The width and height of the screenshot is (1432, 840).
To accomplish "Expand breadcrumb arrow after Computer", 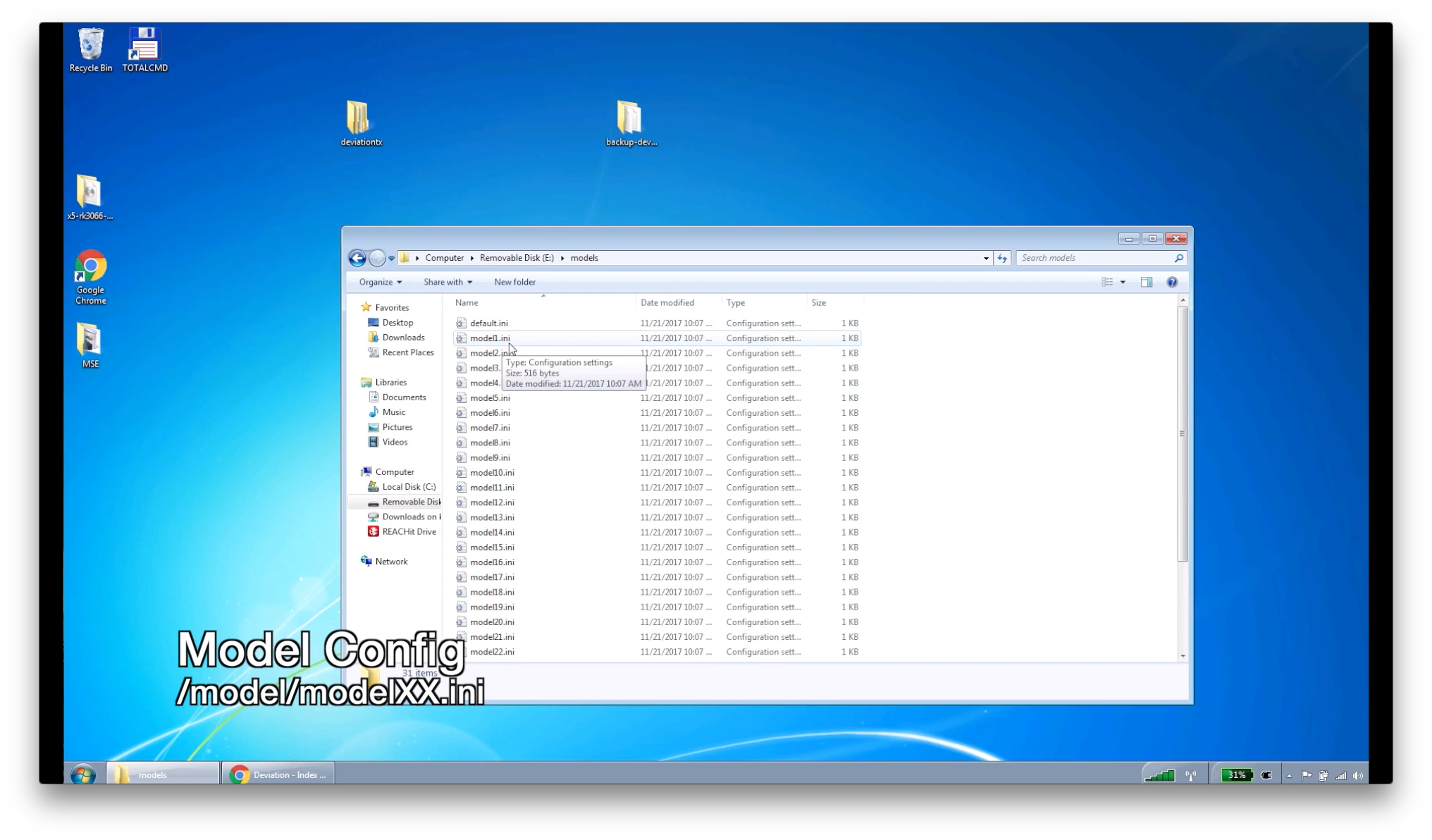I will (472, 258).
